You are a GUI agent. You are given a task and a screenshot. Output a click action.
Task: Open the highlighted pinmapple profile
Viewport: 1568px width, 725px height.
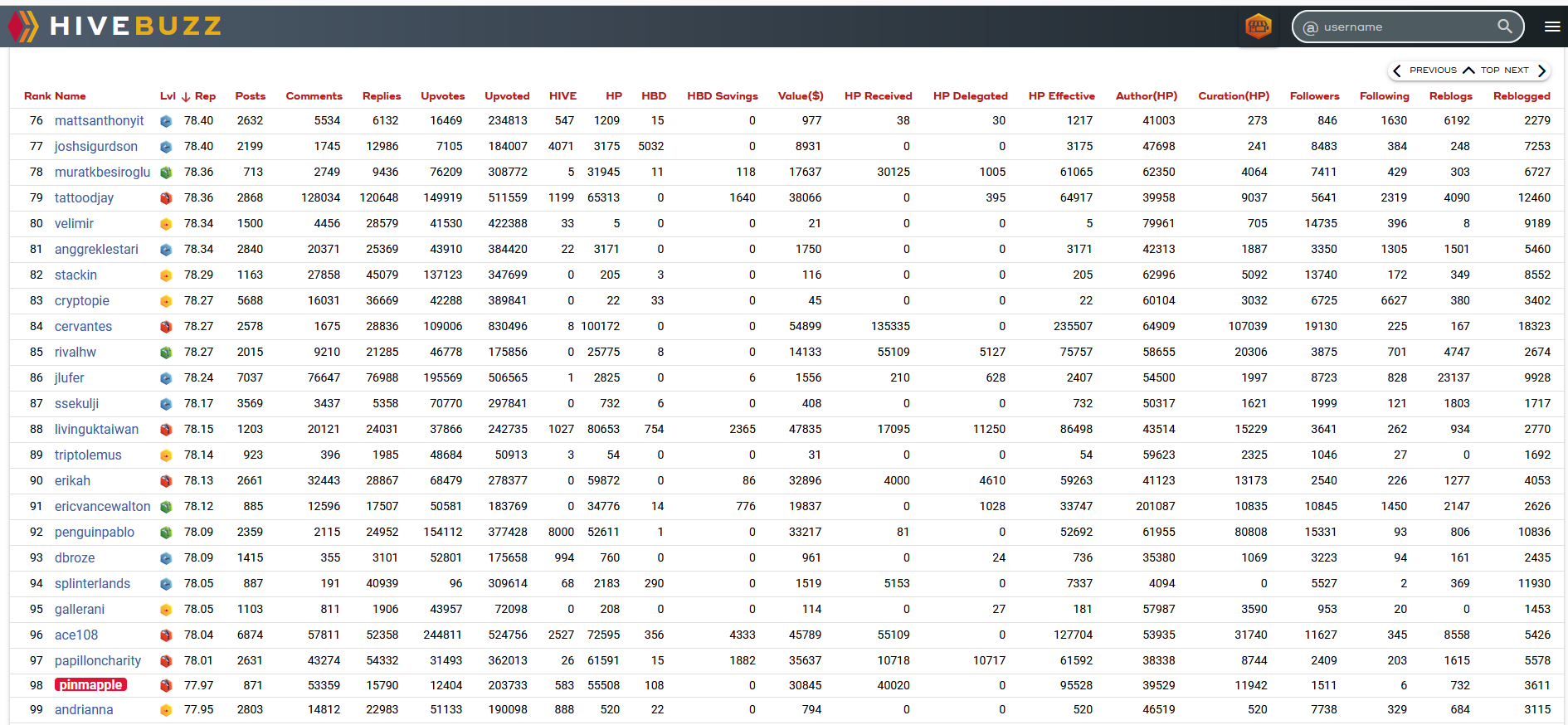[x=90, y=685]
